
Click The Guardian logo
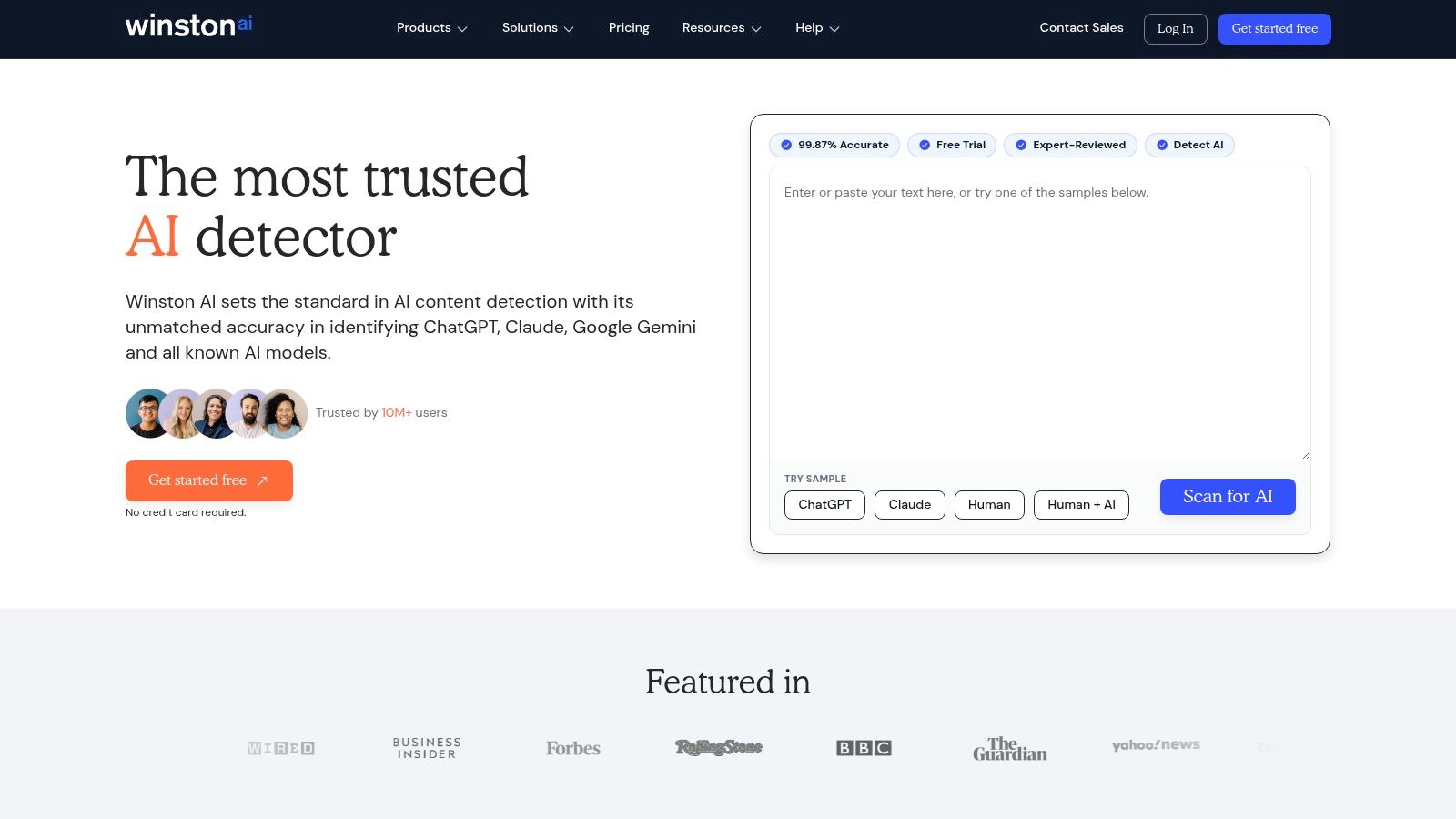click(x=1010, y=748)
